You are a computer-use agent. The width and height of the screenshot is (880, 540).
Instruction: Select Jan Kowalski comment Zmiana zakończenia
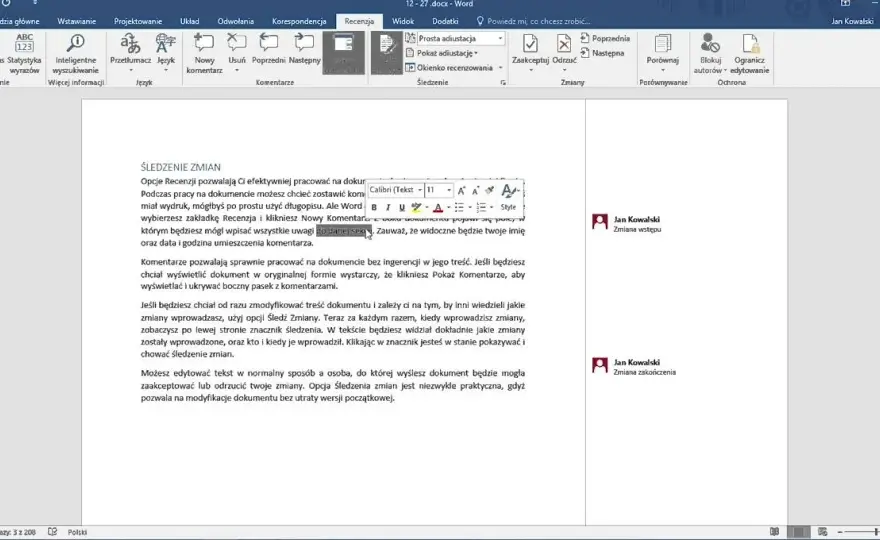[644, 367]
